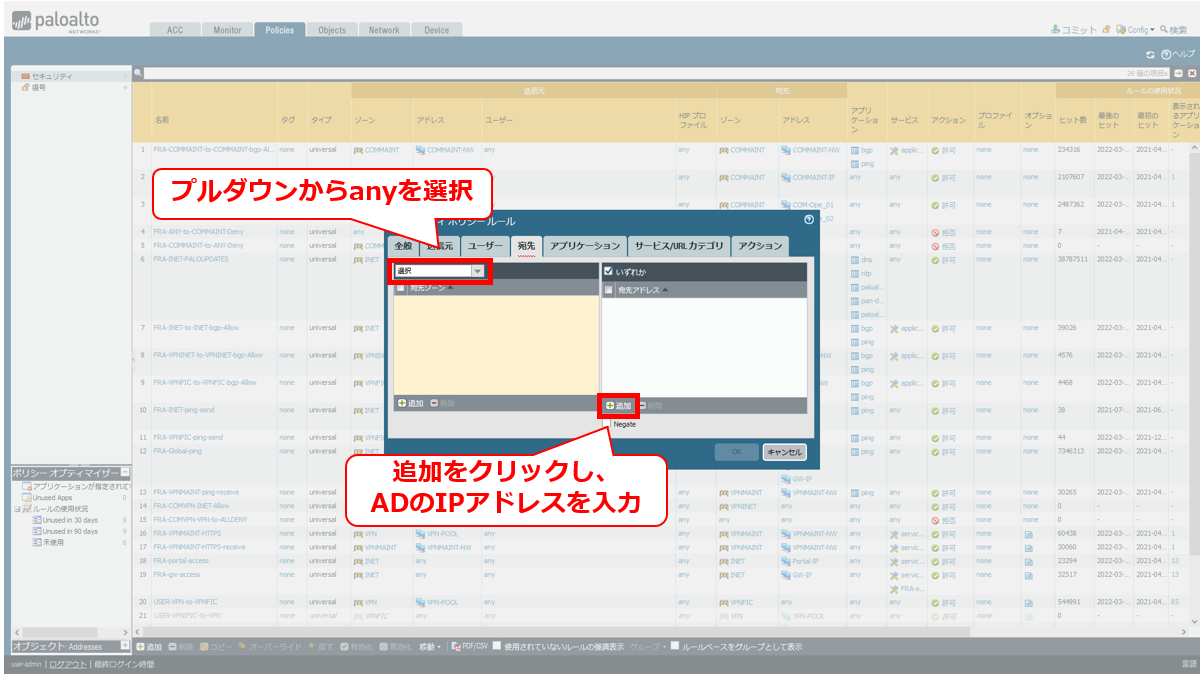Collapse the ポリシー オプティマイザー panel
Screen dimensions: 1202x677
coord(125,472)
